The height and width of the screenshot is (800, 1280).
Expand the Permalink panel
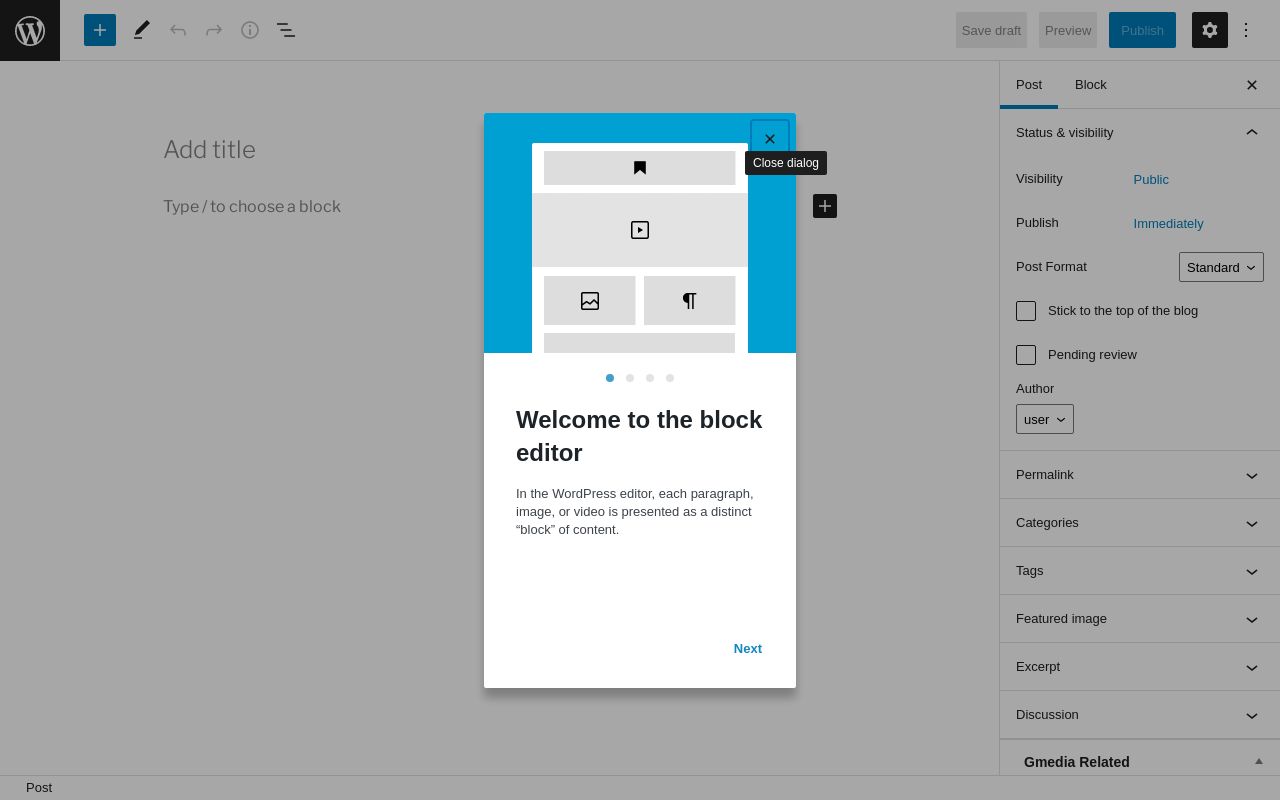pyautogui.click(x=1139, y=475)
